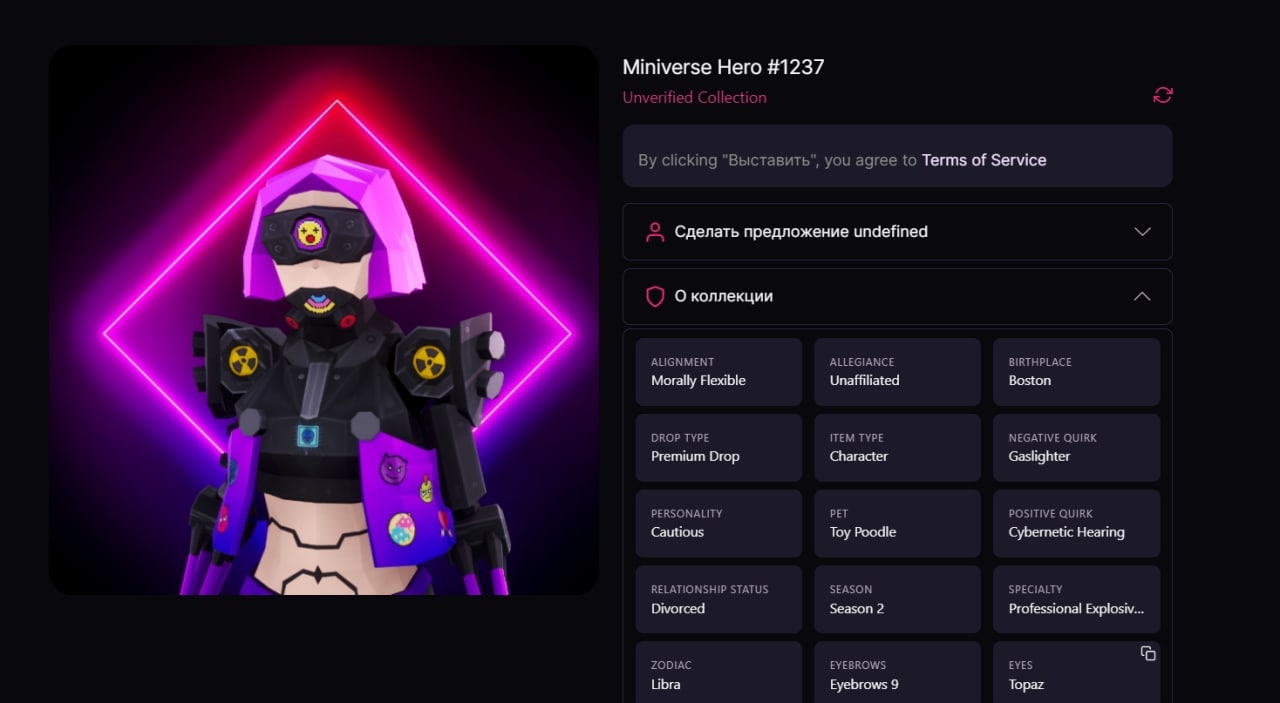Collapse the О коллекции chevron

coord(1142,297)
